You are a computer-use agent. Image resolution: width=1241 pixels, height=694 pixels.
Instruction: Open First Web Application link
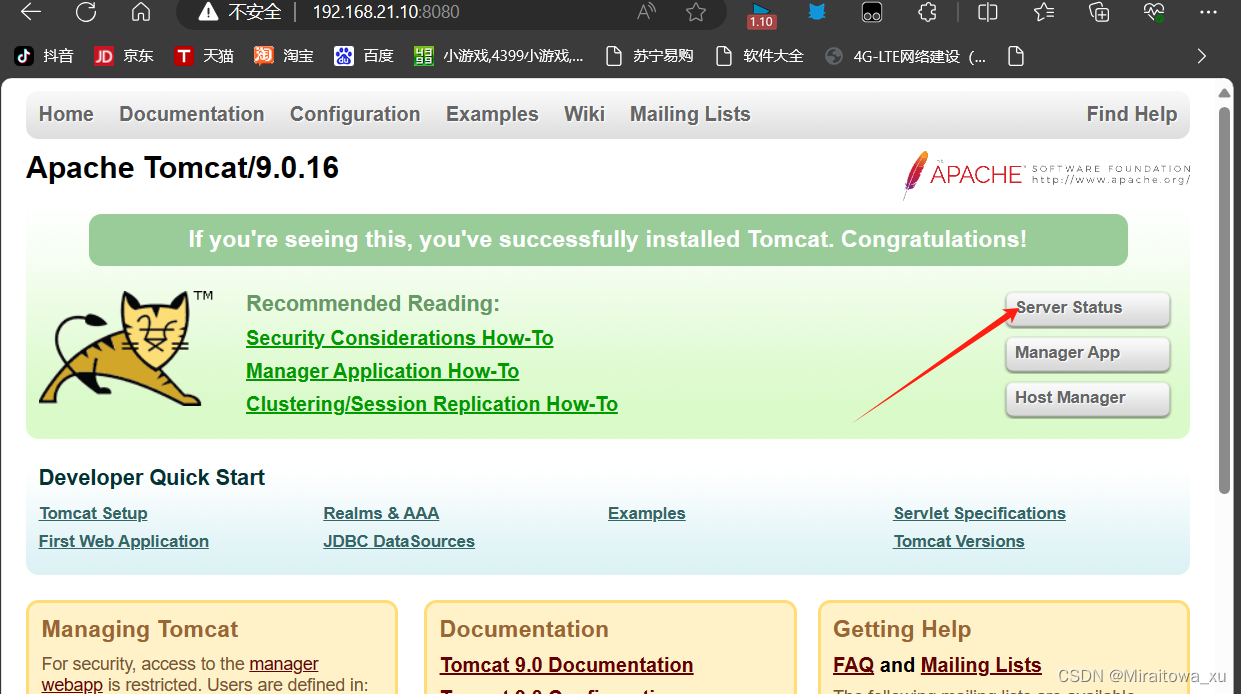[124, 541]
